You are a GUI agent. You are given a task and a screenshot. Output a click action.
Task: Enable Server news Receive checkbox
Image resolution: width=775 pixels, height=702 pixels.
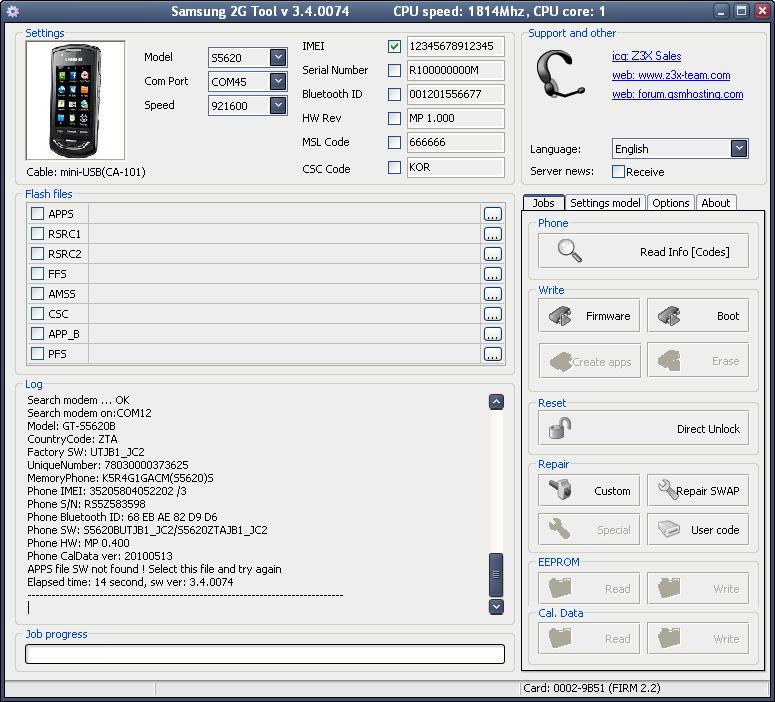618,172
